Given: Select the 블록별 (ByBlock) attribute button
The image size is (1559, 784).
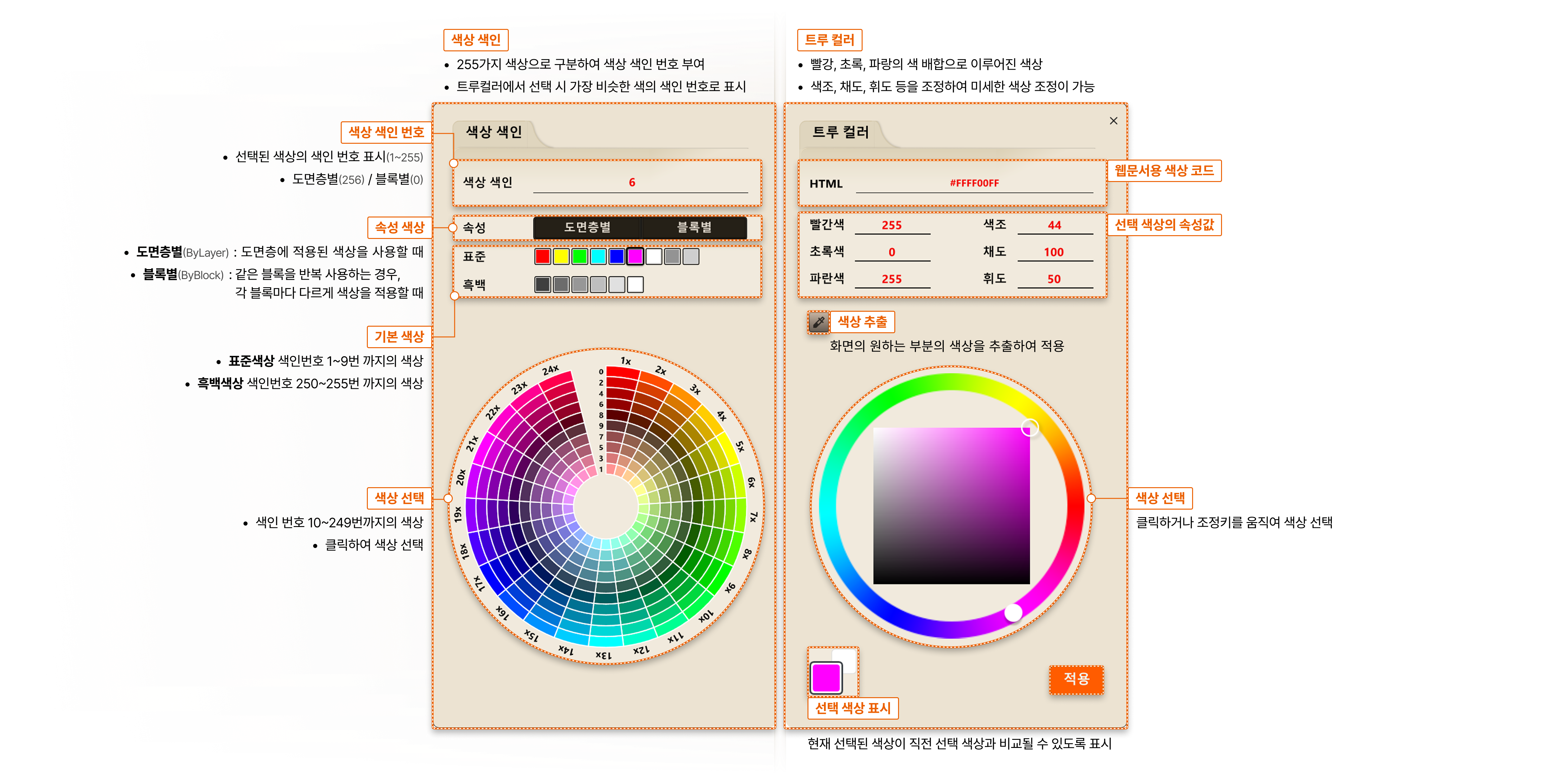Looking at the screenshot, I should [694, 227].
